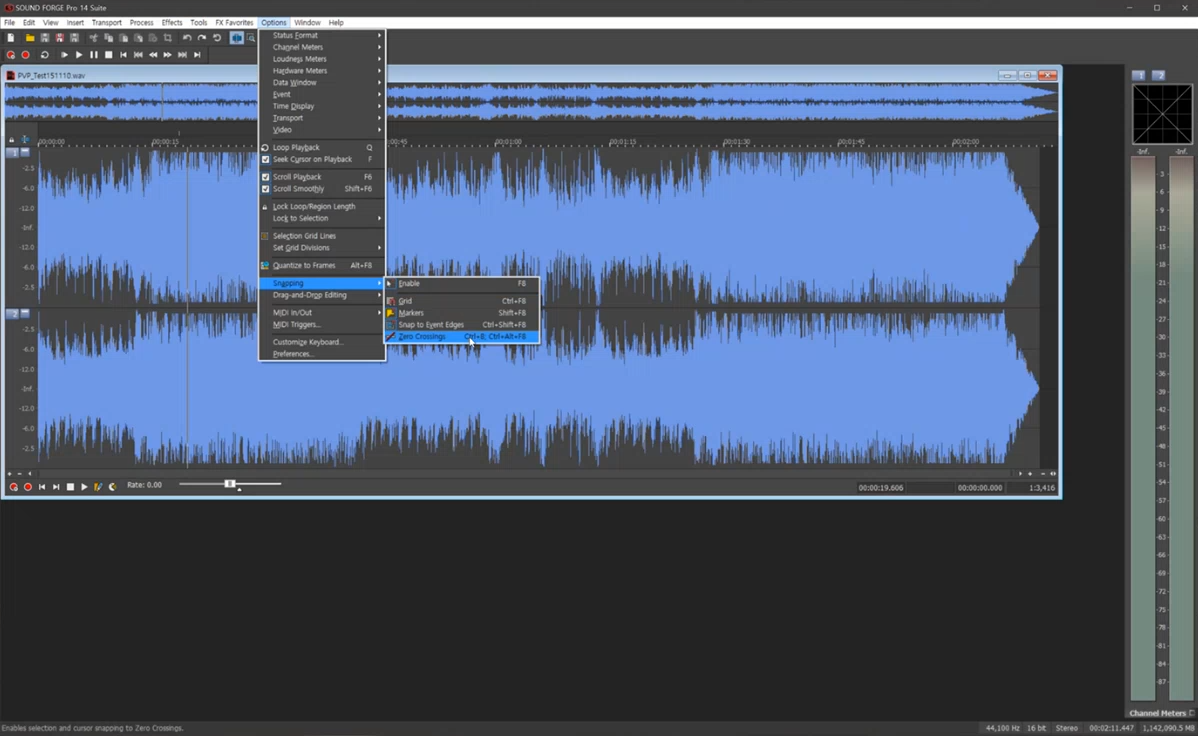1198x736 pixels.
Task: Click the Crop/Trim icon in toolbar
Action: pos(167,37)
